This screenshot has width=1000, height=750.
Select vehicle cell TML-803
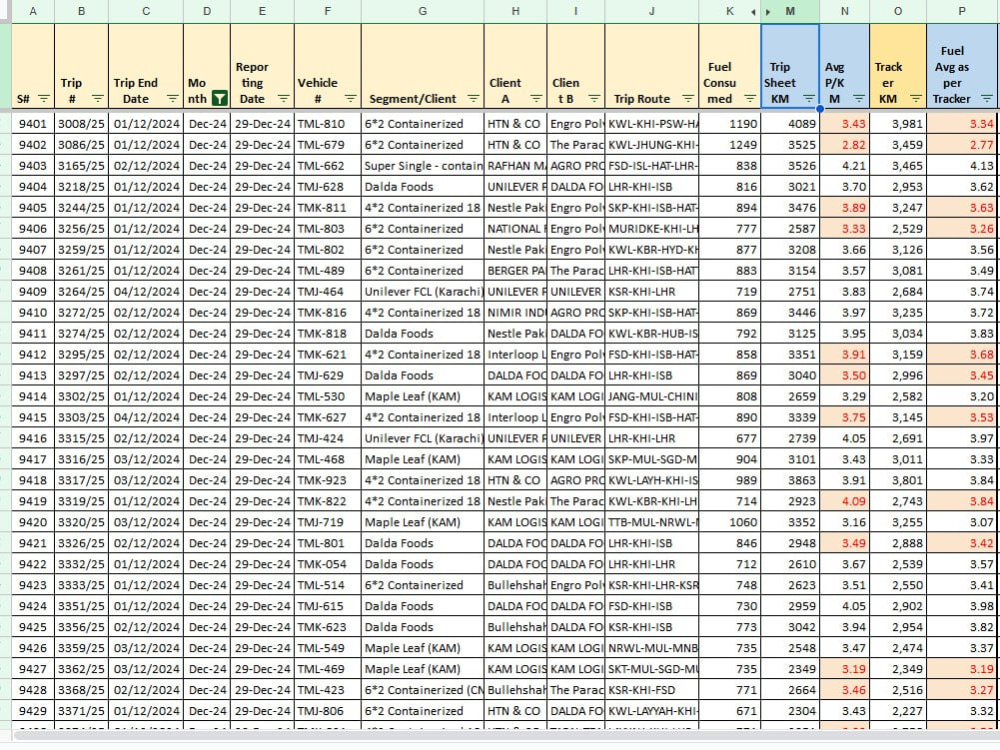click(x=328, y=229)
